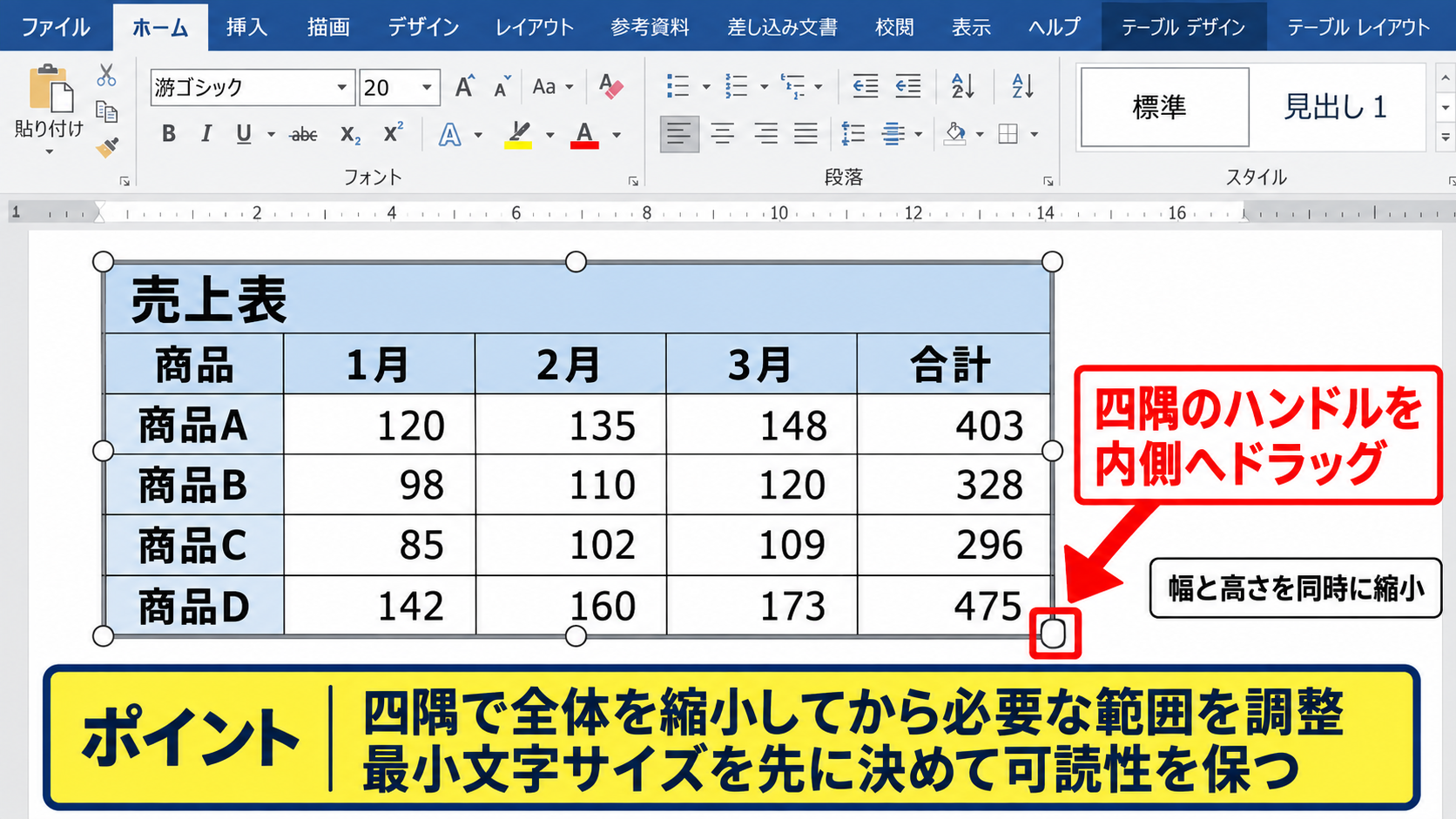Switch to the テーブル デザイン tab
This screenshot has height=819, width=1456.
coord(1183,27)
